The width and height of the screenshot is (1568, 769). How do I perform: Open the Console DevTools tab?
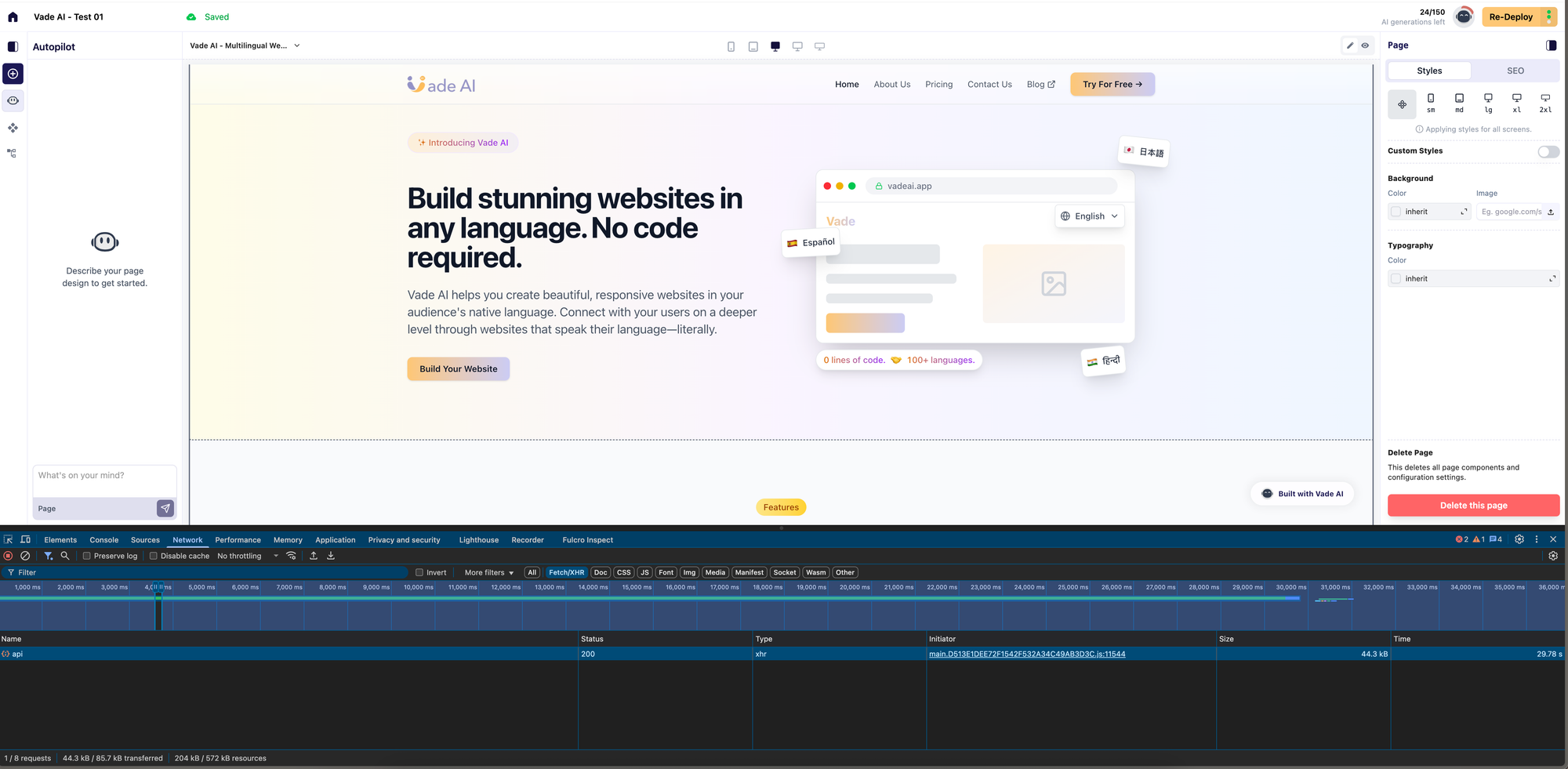(x=103, y=539)
